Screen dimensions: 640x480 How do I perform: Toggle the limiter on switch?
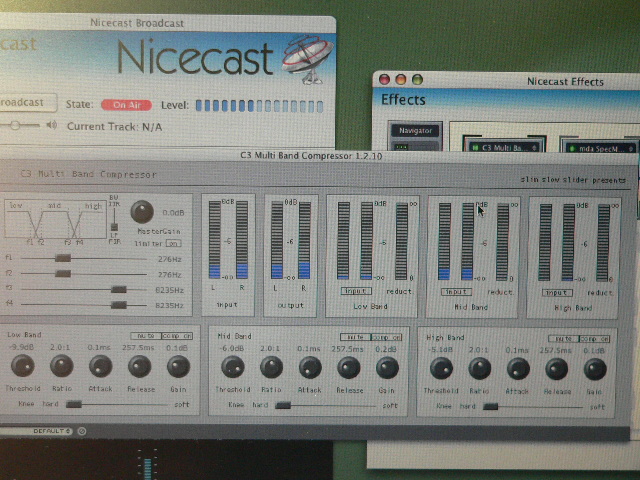[x=173, y=244]
